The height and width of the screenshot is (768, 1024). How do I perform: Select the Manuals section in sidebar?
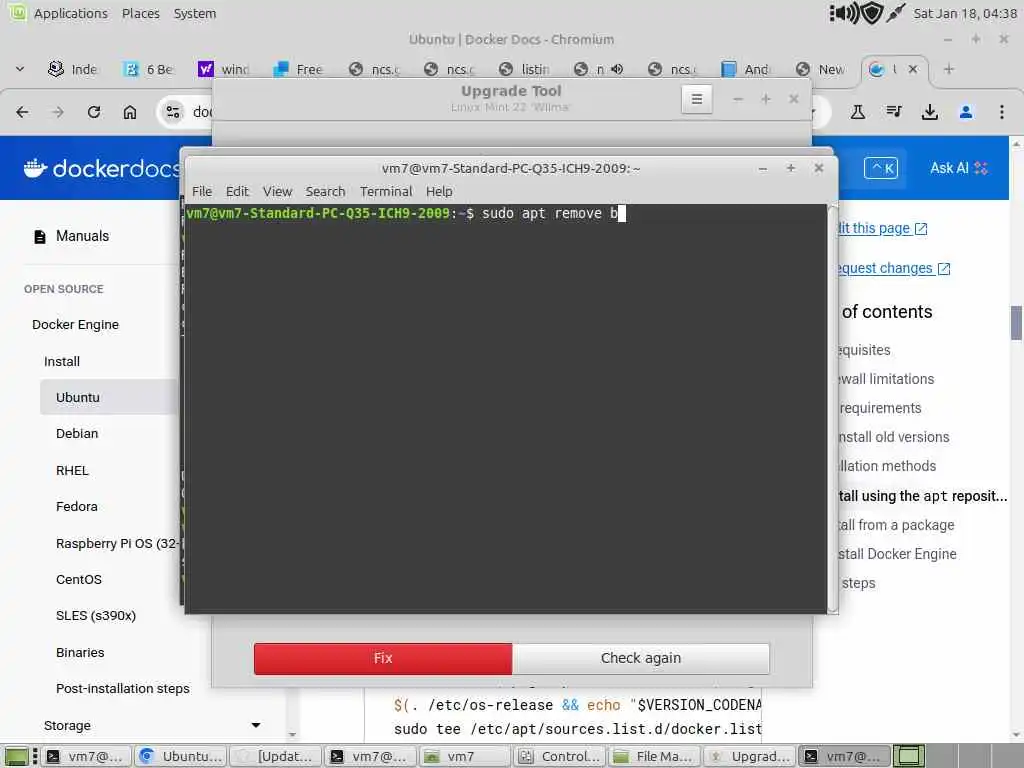[82, 236]
